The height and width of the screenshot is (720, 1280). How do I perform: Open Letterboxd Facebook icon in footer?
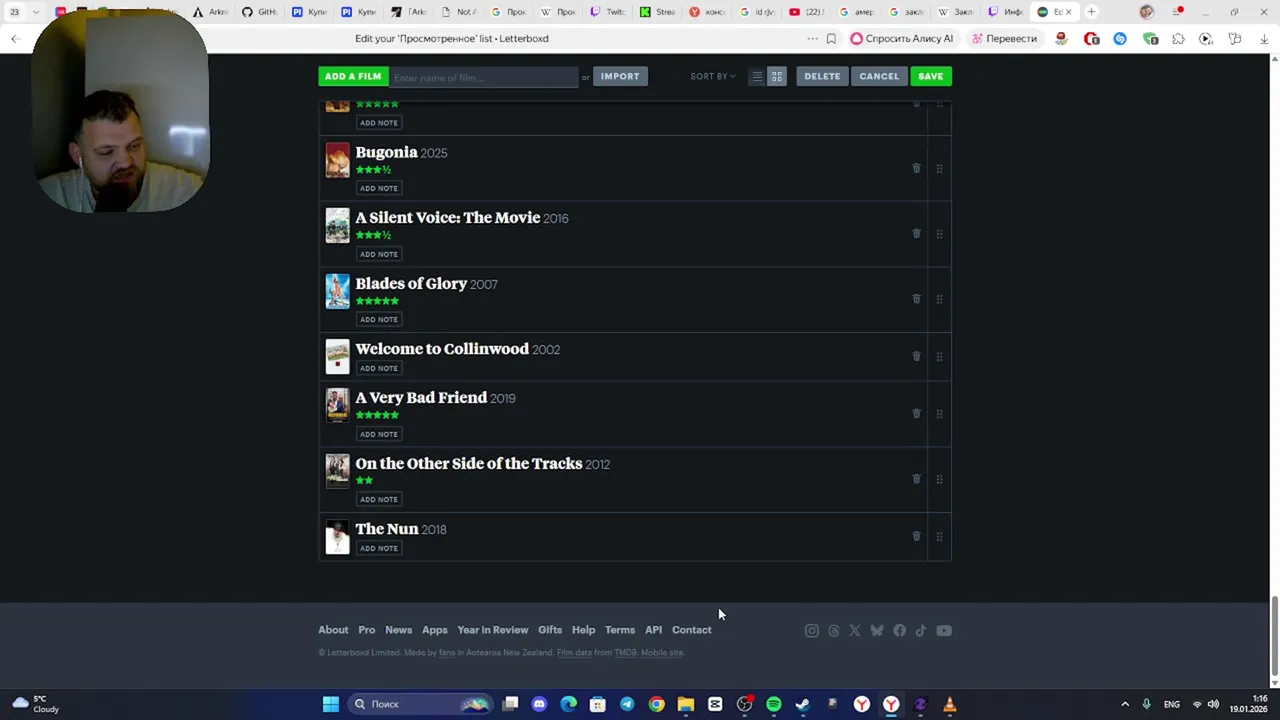pos(899,630)
